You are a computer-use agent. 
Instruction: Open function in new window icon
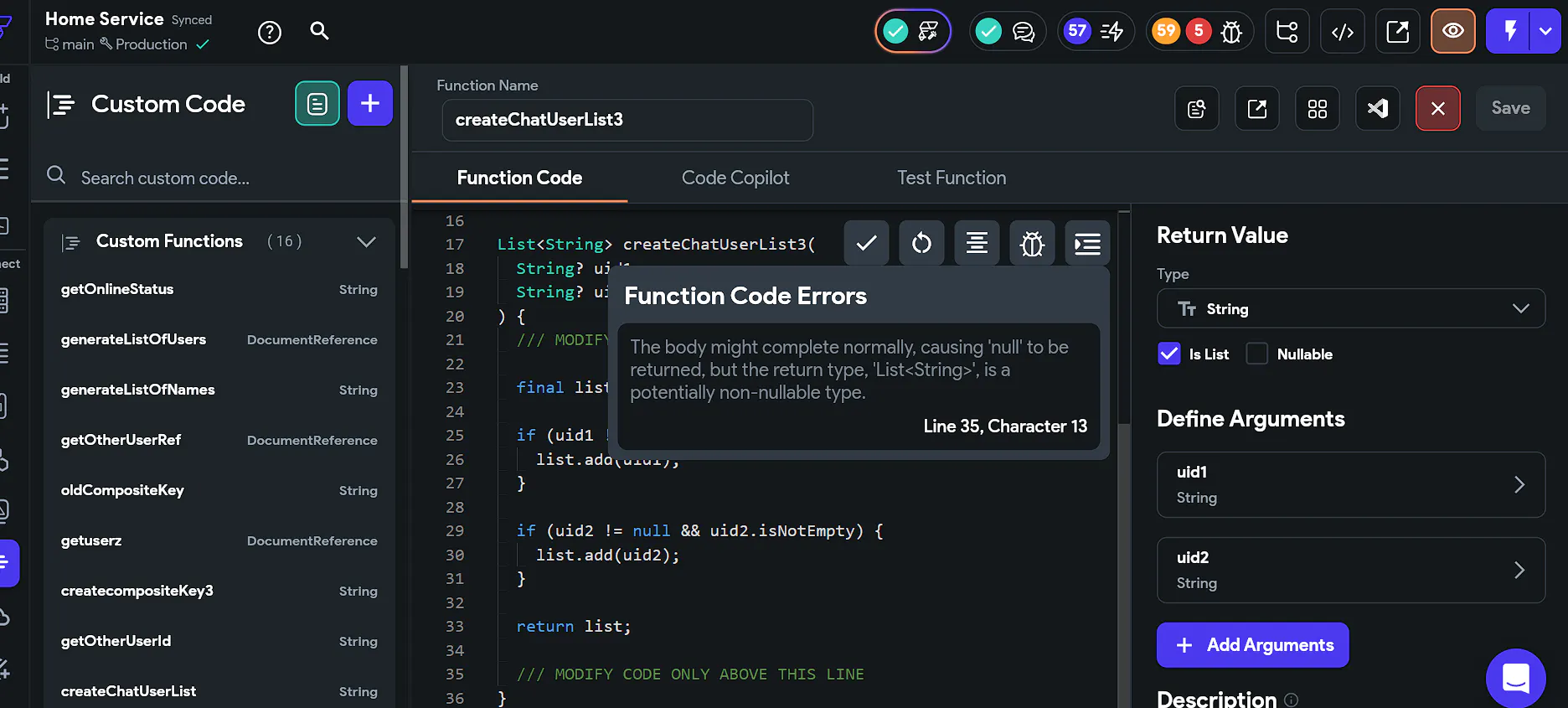pos(1257,108)
